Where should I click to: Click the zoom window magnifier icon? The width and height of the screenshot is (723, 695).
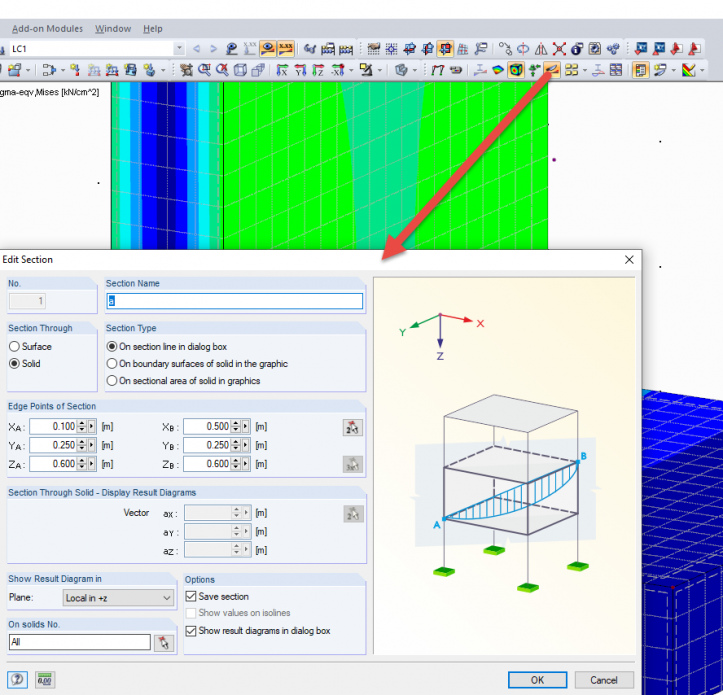204,70
